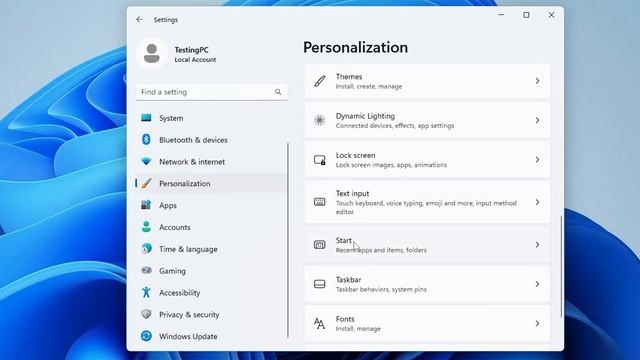Click 'Taskbar behaviors, system pins' description
Image resolution: width=640 pixels, height=360 pixels.
[x=381, y=289]
